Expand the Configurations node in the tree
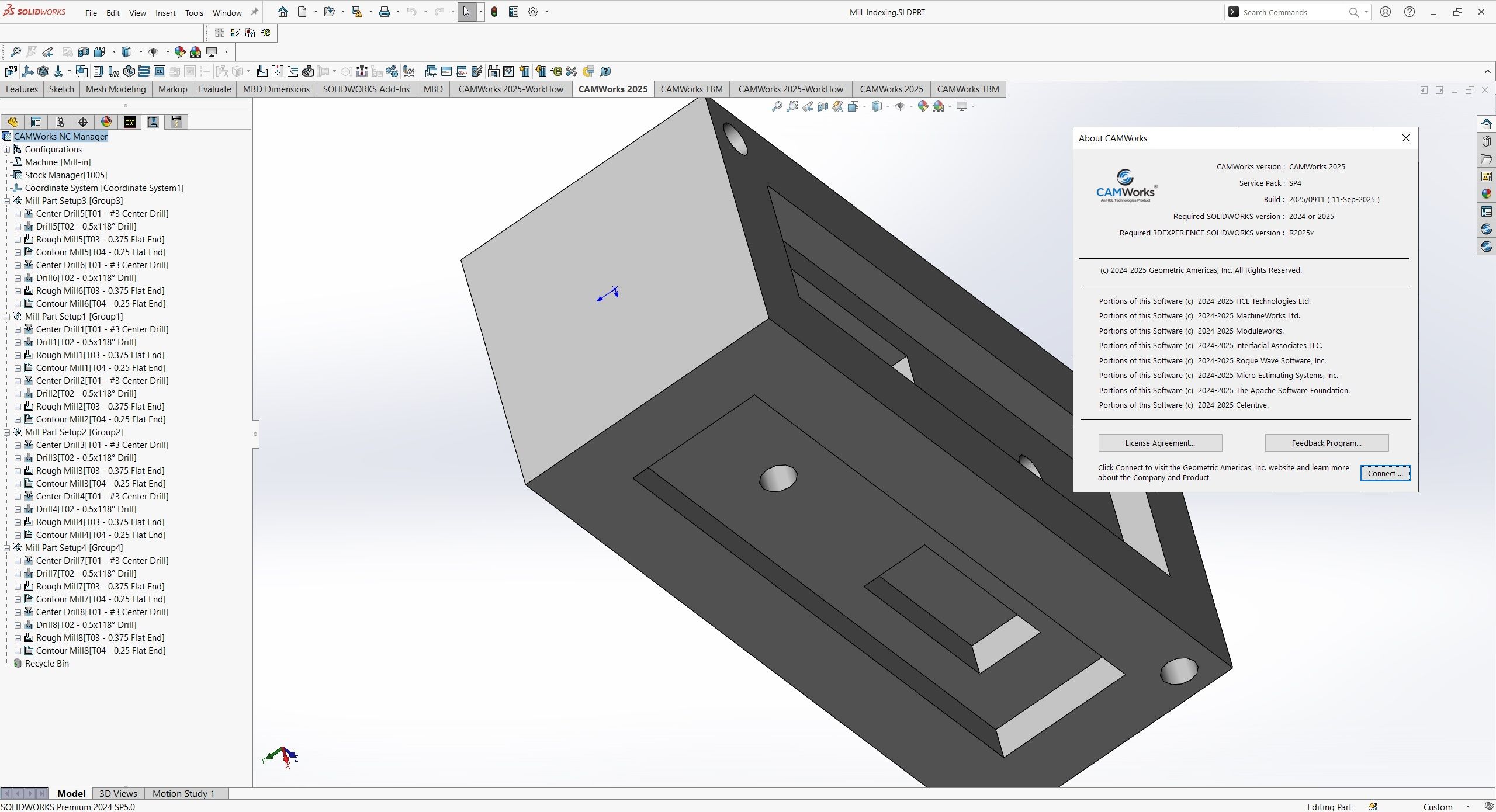 [x=7, y=149]
